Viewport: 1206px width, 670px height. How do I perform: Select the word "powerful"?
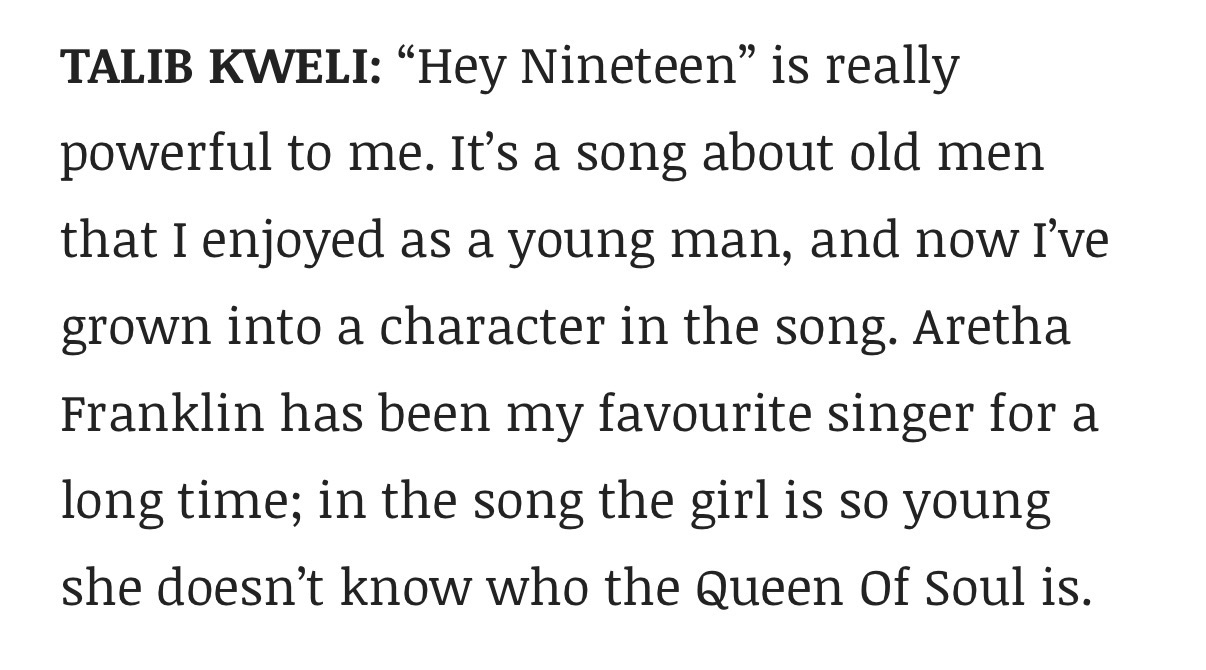point(159,156)
